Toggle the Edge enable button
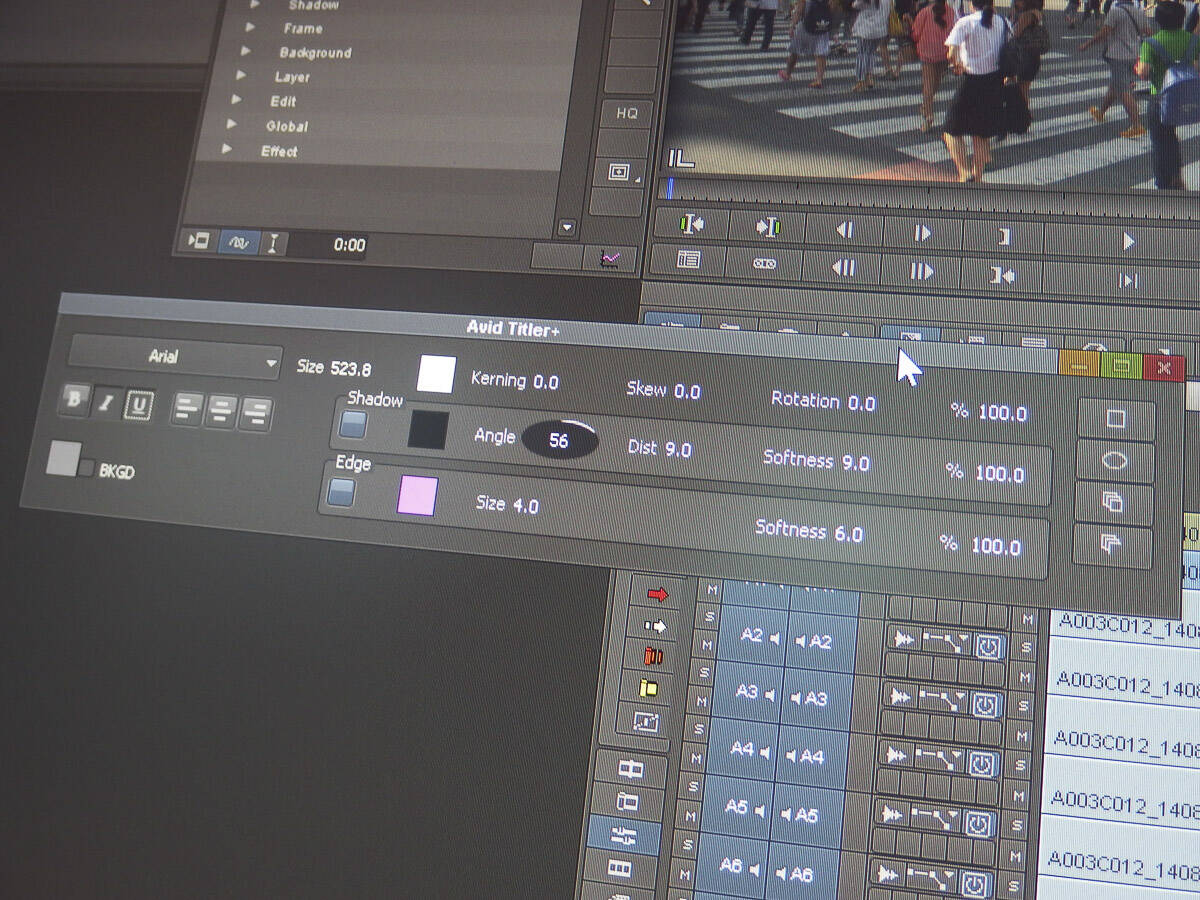 tap(342, 491)
